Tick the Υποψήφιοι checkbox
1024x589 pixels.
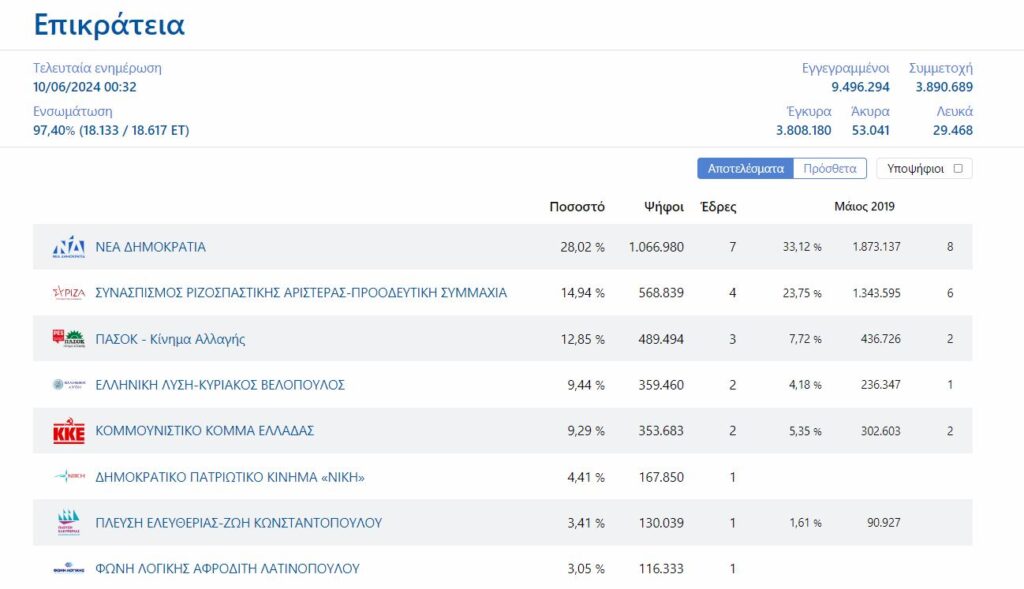[x=958, y=168]
